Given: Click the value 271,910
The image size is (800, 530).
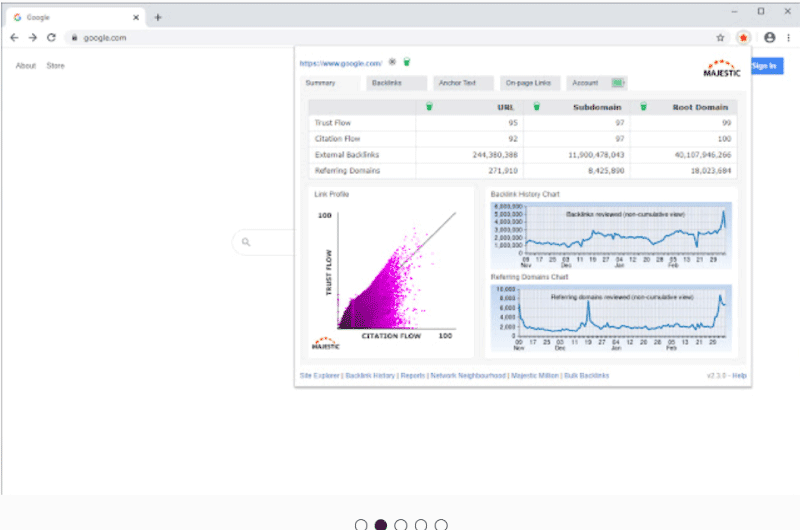Looking at the screenshot, I should point(503,170).
